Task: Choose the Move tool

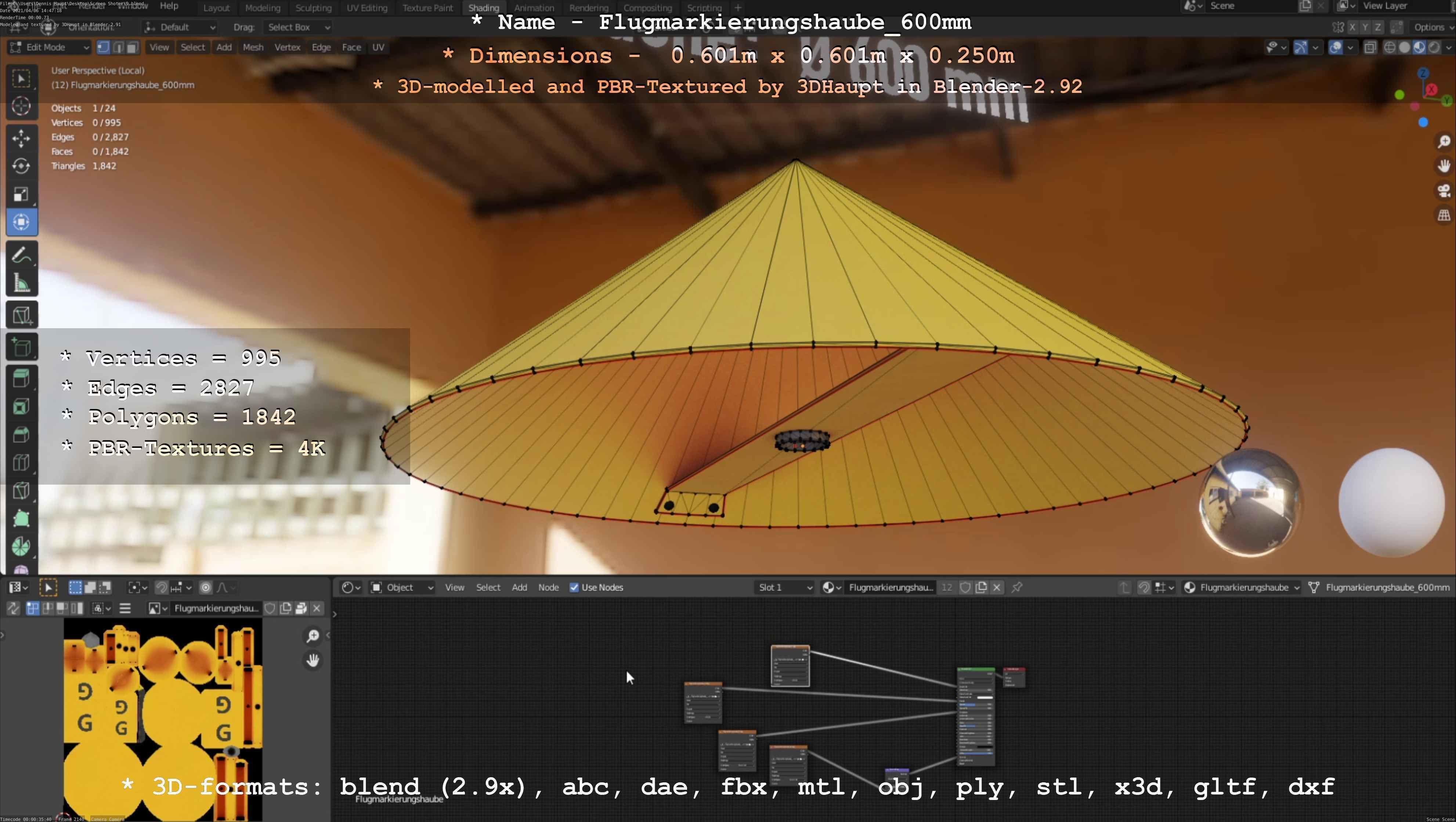Action: click(x=21, y=138)
